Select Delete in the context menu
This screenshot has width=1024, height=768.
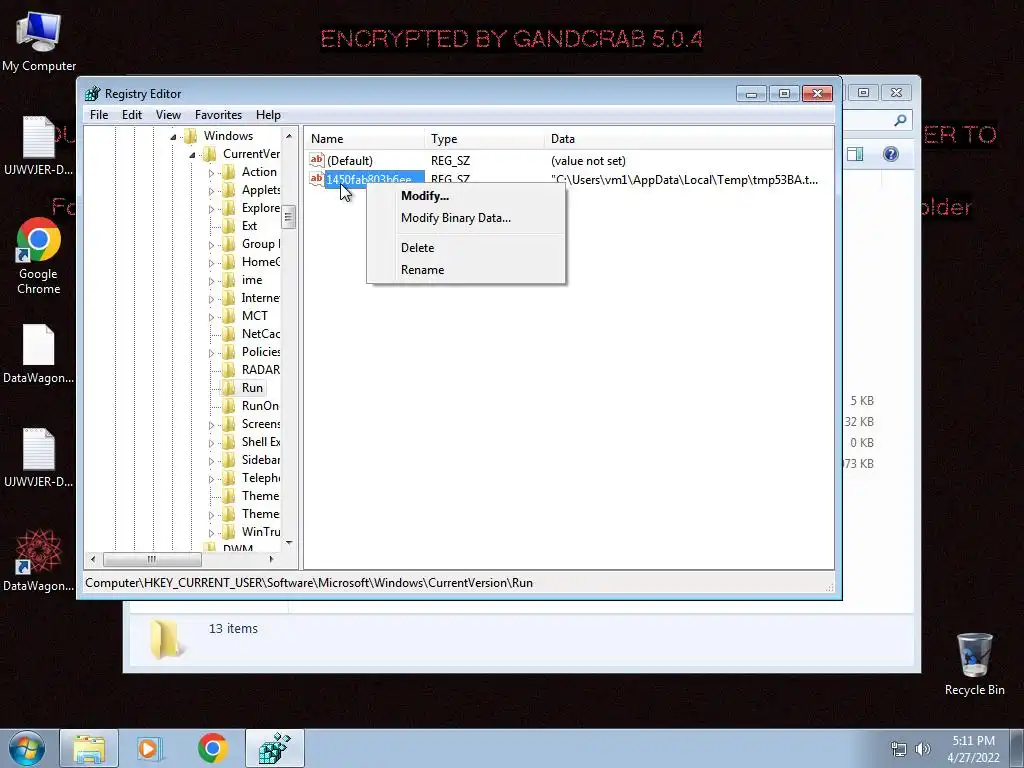(x=465, y=248)
